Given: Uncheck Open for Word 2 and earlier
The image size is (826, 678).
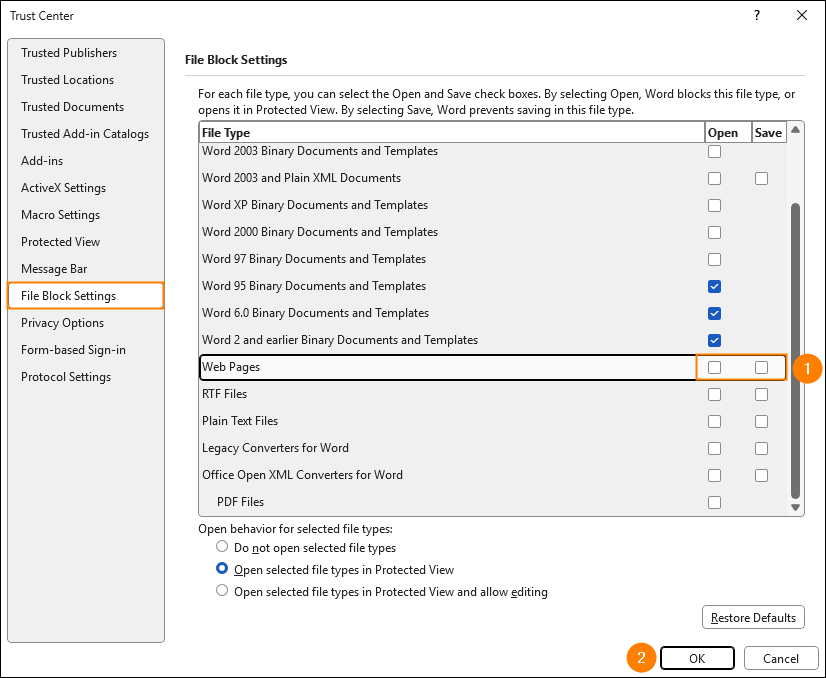Looking at the screenshot, I should click(714, 340).
